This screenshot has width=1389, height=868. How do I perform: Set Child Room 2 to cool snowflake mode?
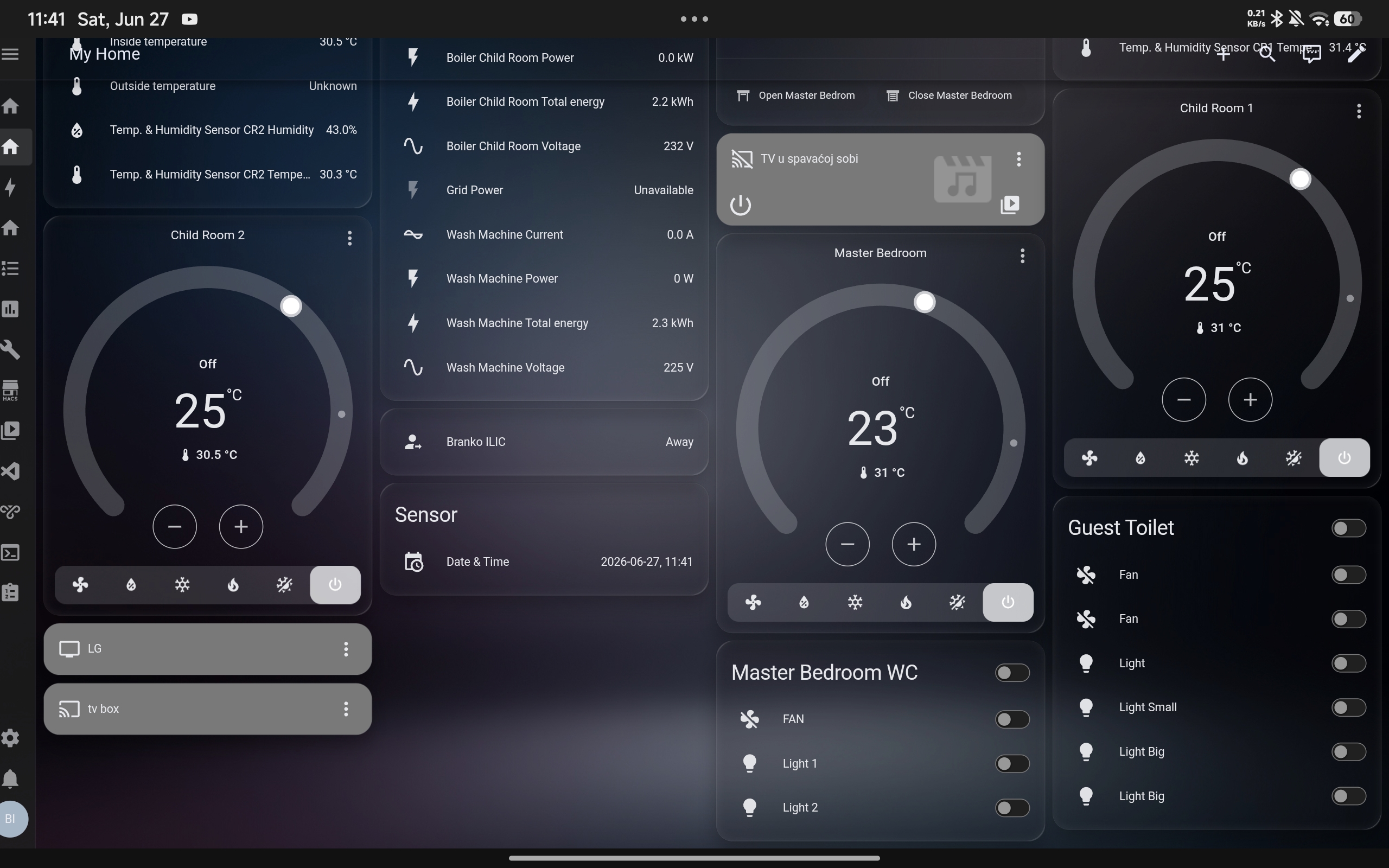[x=182, y=585]
